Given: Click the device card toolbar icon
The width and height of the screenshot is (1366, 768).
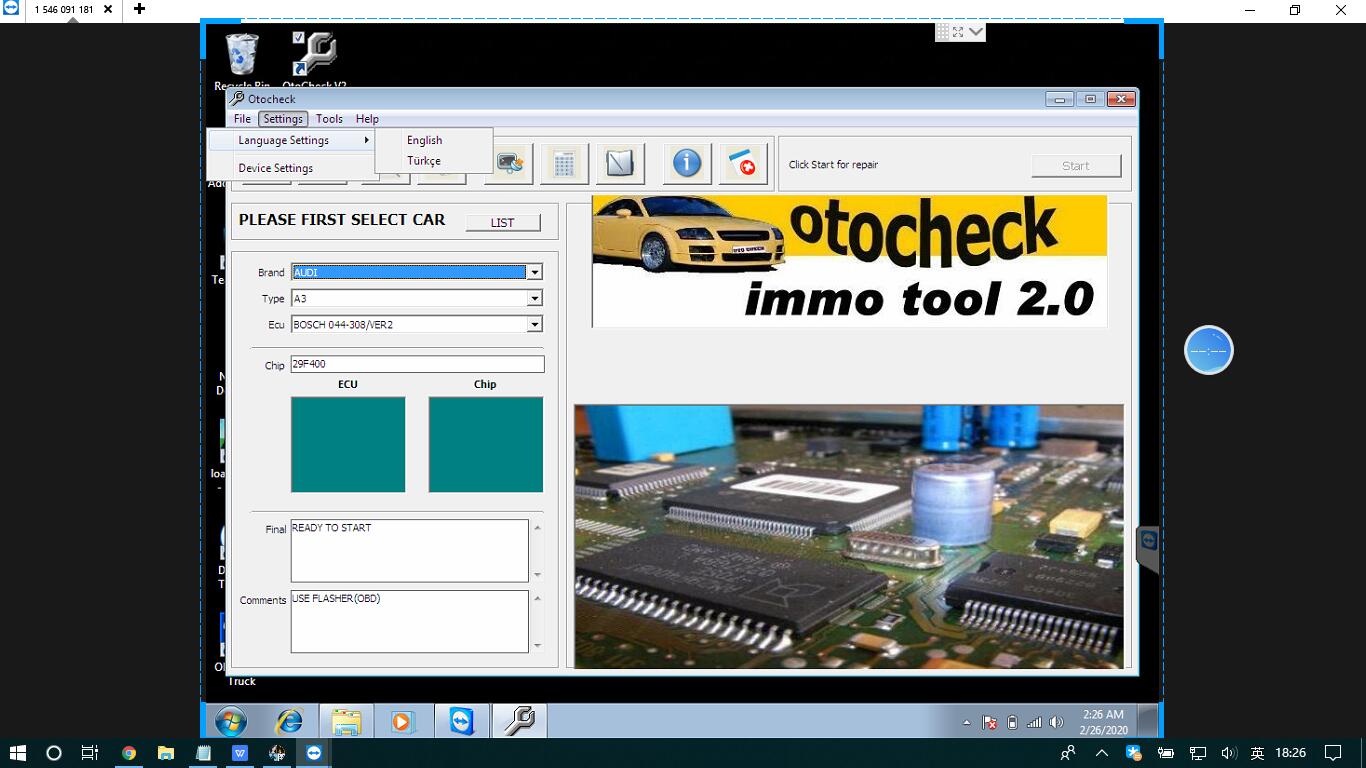Looking at the screenshot, I should (509, 164).
